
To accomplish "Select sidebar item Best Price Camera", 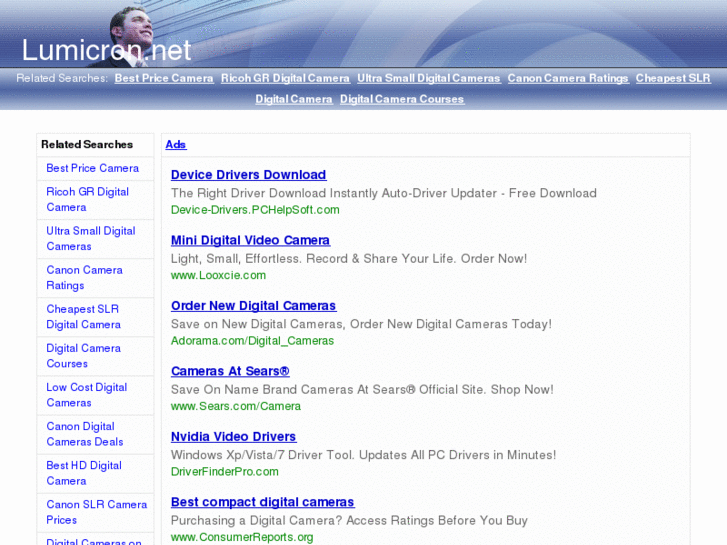I will pos(92,168).
